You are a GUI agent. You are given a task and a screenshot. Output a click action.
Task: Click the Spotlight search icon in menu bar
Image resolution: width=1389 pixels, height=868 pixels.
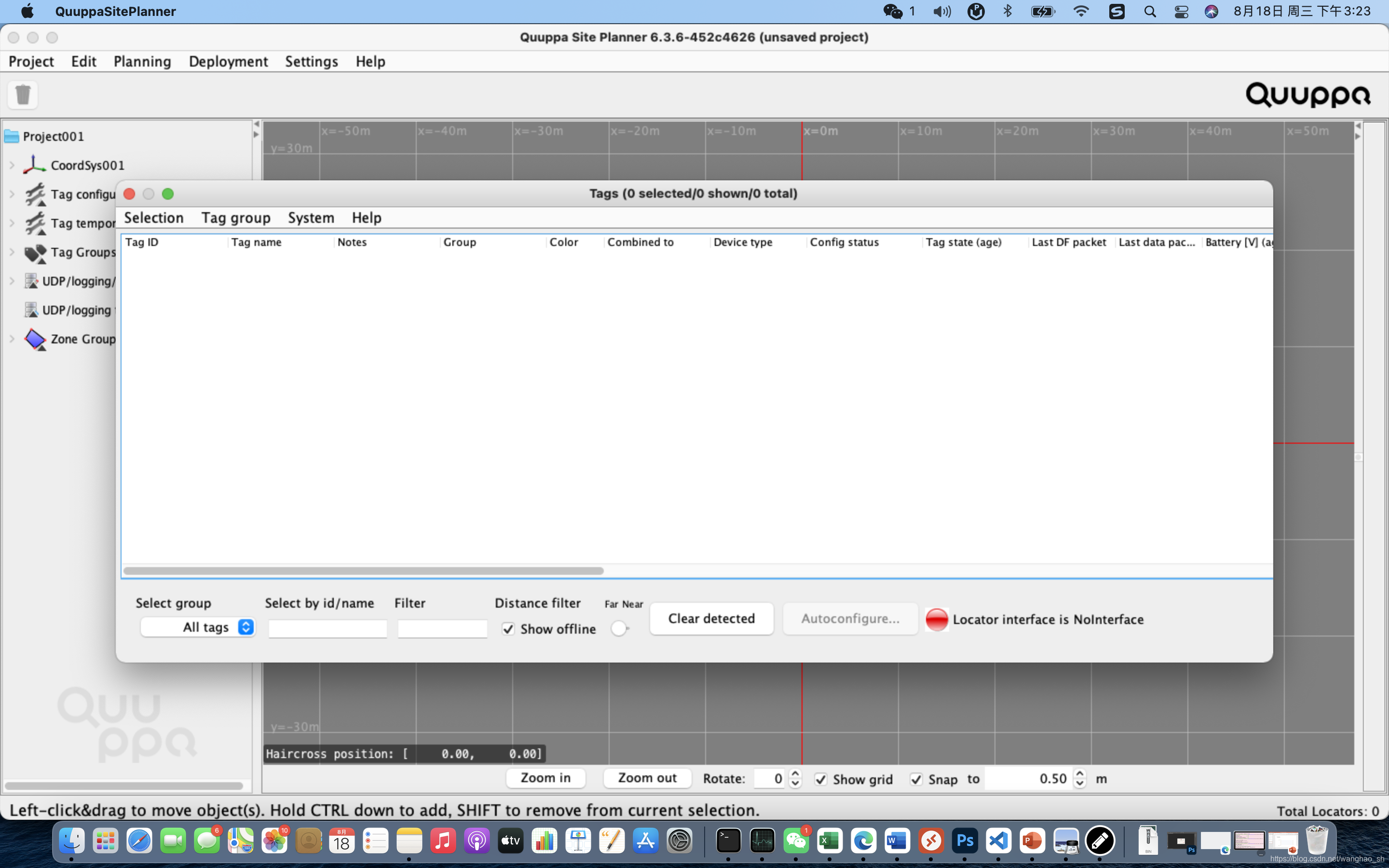point(1150,12)
